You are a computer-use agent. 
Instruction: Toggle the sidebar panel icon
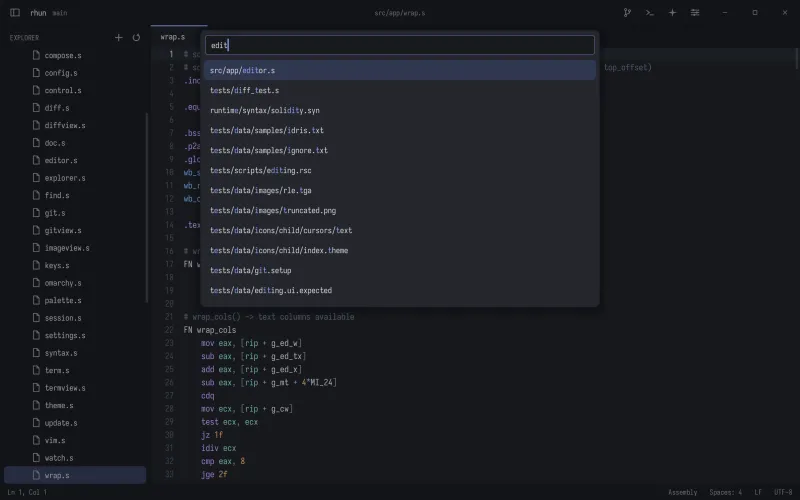tap(15, 13)
